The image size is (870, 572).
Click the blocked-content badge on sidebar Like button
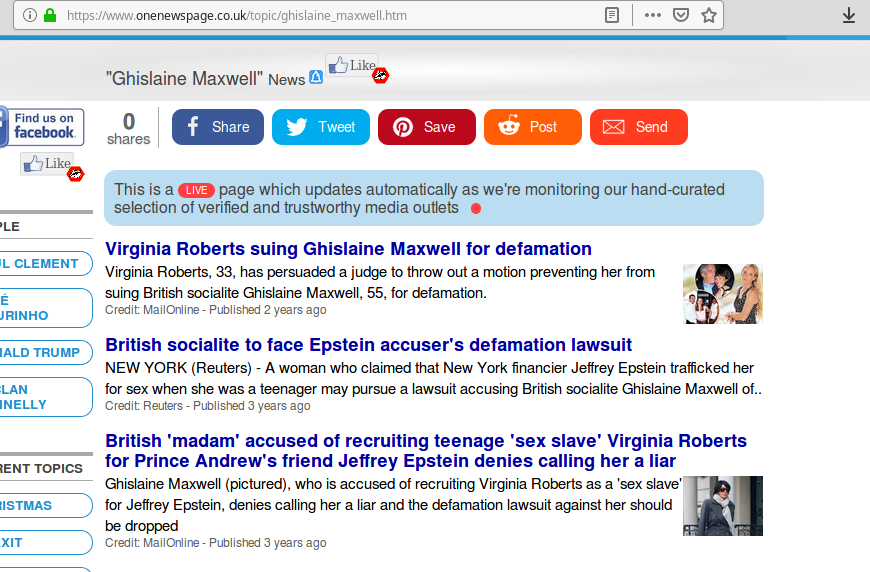[x=75, y=174]
